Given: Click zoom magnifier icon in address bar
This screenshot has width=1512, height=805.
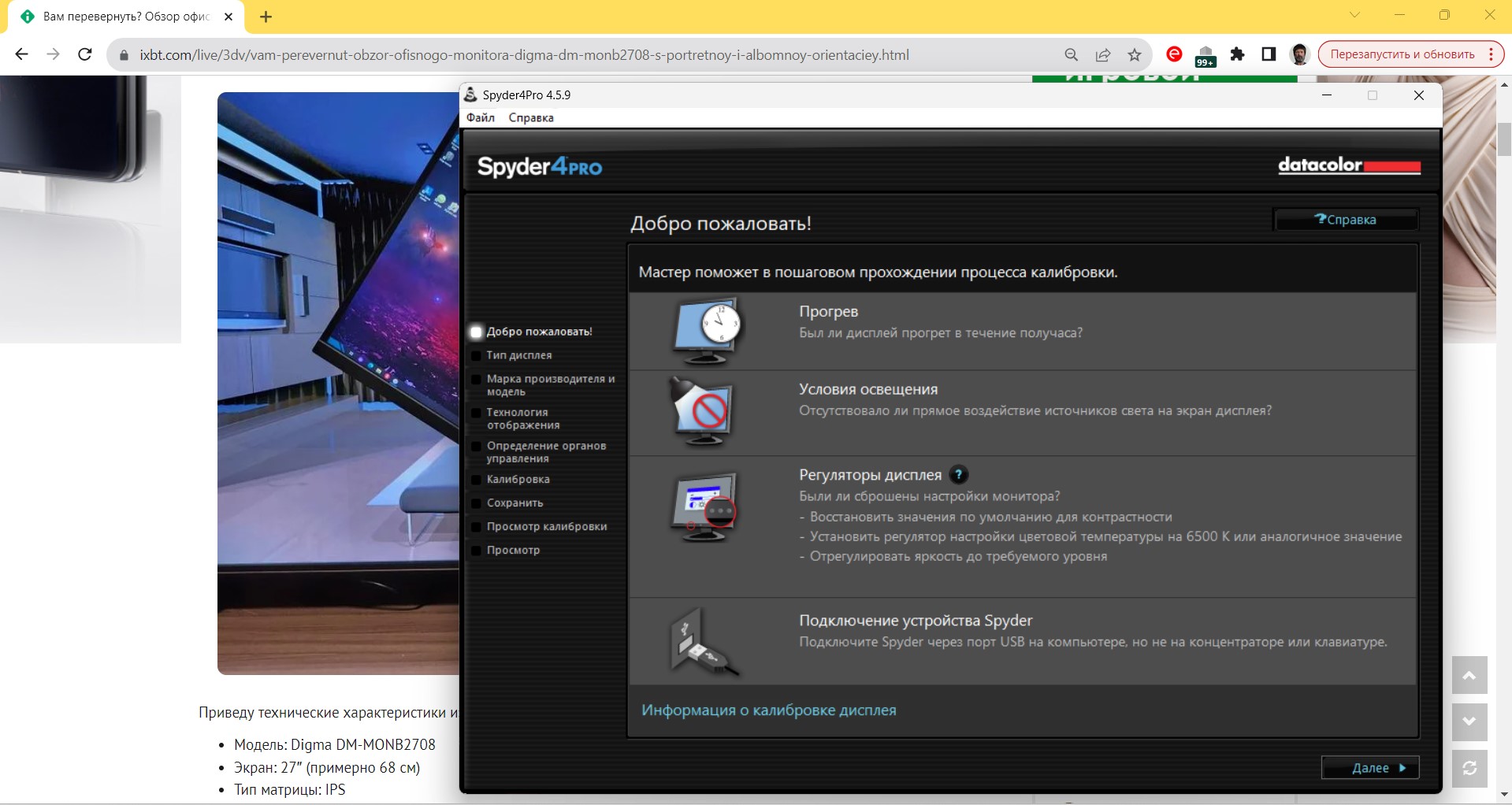Looking at the screenshot, I should tap(1072, 54).
